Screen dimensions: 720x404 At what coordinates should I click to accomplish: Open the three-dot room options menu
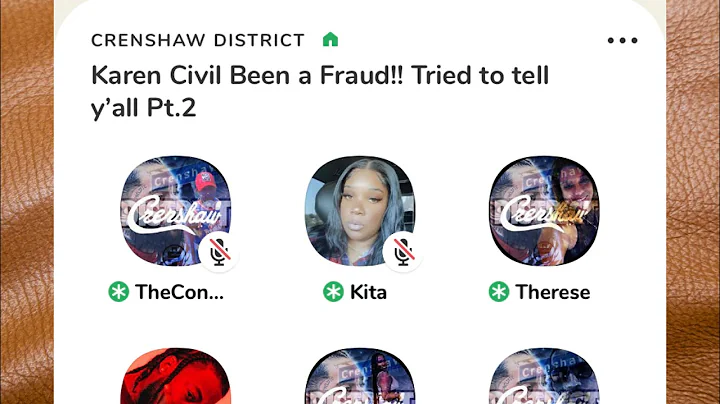coord(622,40)
